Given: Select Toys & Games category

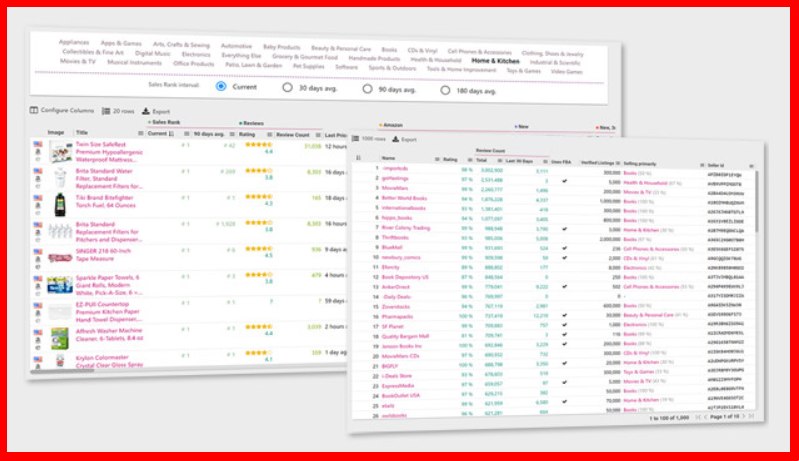Looking at the screenshot, I should [x=523, y=71].
